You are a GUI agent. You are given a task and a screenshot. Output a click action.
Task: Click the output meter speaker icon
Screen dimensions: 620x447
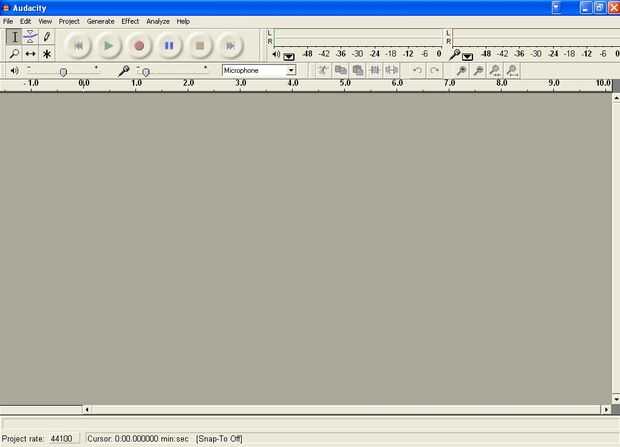click(x=276, y=54)
